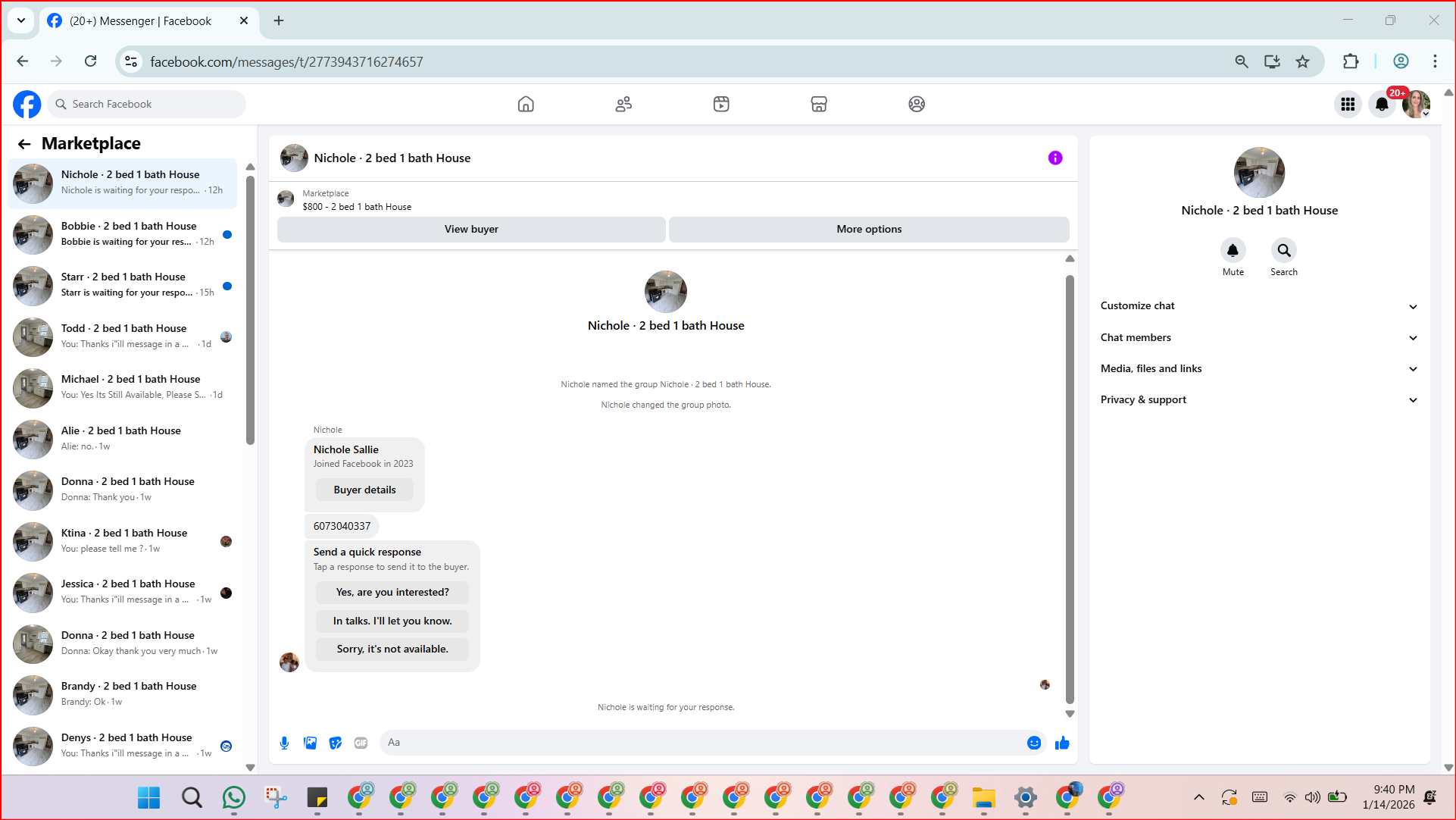The height and width of the screenshot is (820, 1456).
Task: Expand the Chat members section
Action: [x=1258, y=337]
